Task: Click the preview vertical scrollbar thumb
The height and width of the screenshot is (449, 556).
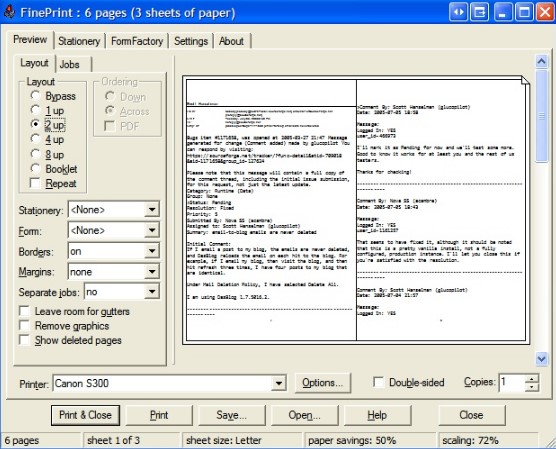Action: point(541,116)
